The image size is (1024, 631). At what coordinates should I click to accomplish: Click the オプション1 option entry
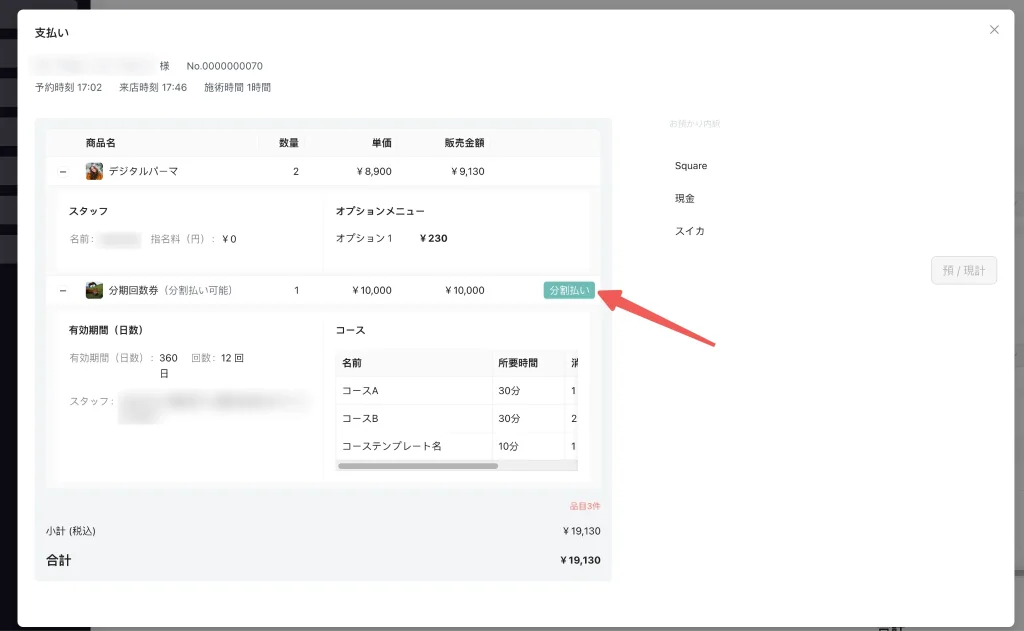(365, 239)
